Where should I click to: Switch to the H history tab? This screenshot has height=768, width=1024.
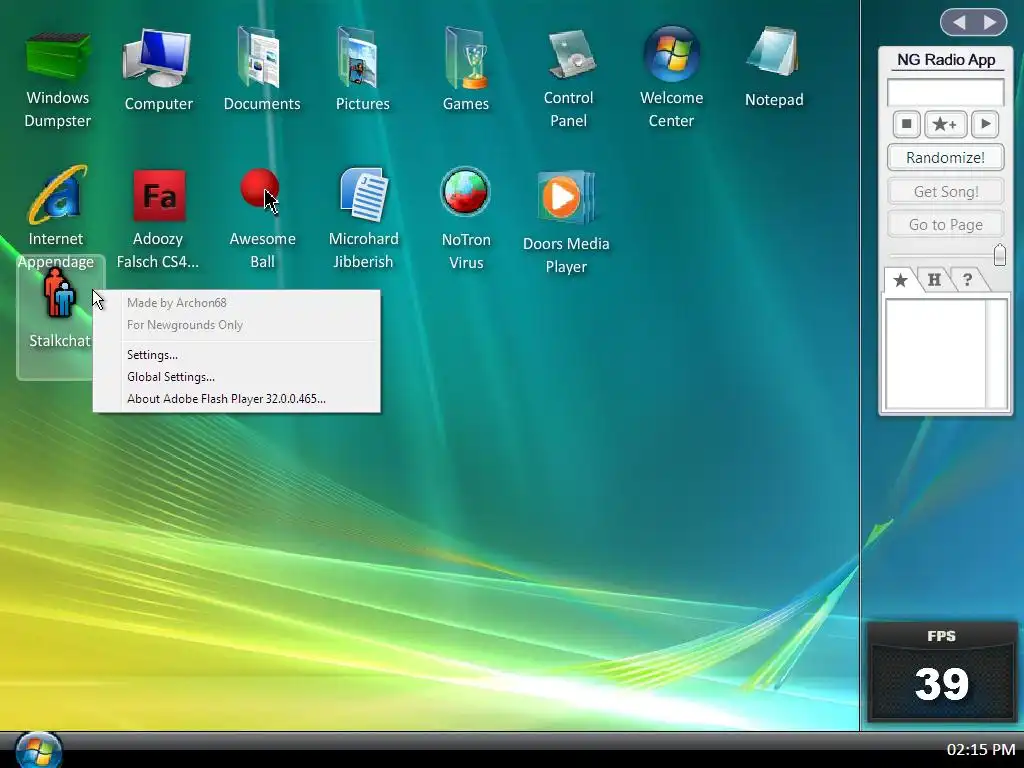click(x=935, y=280)
